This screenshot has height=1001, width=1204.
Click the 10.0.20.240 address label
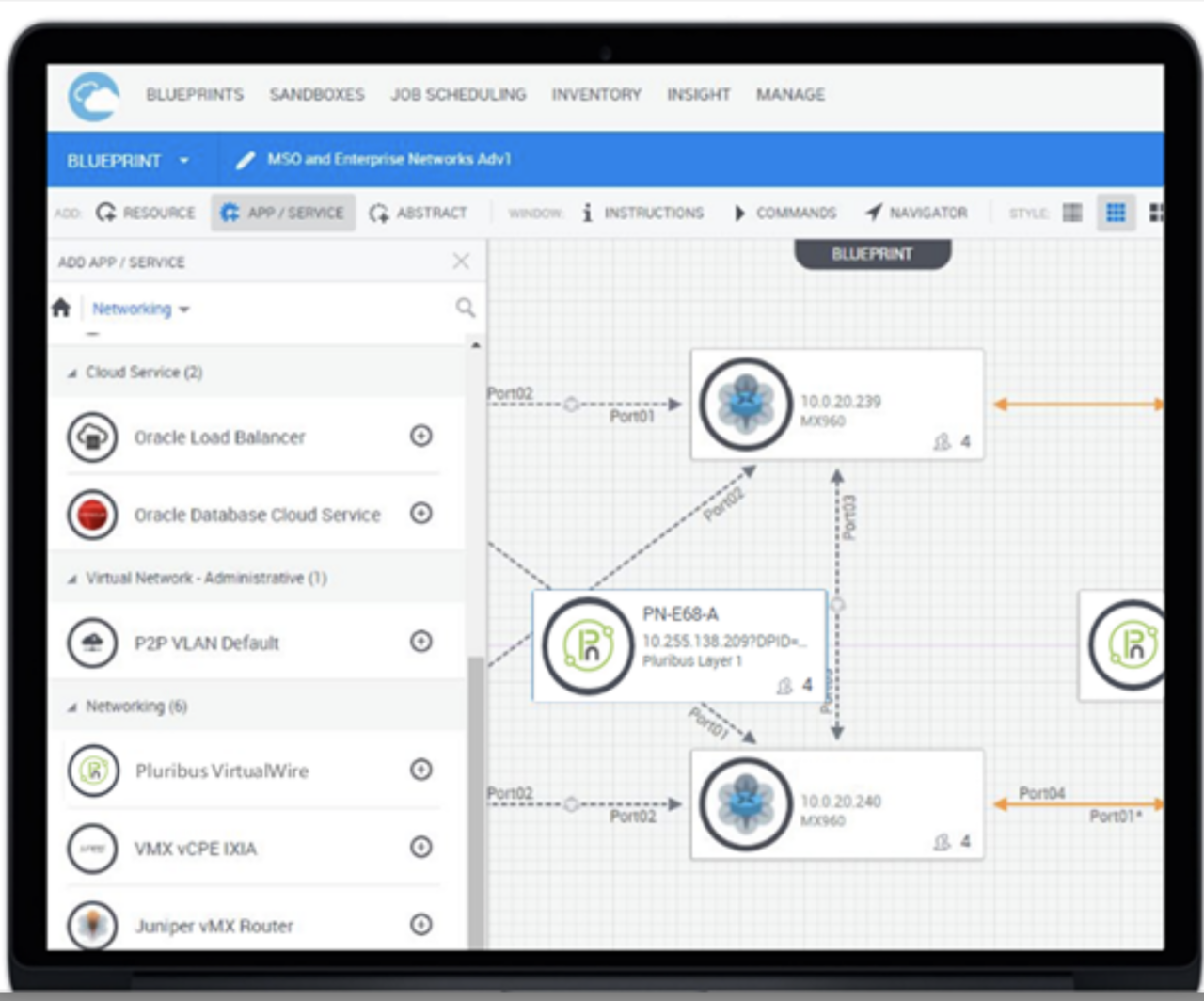pos(841,802)
